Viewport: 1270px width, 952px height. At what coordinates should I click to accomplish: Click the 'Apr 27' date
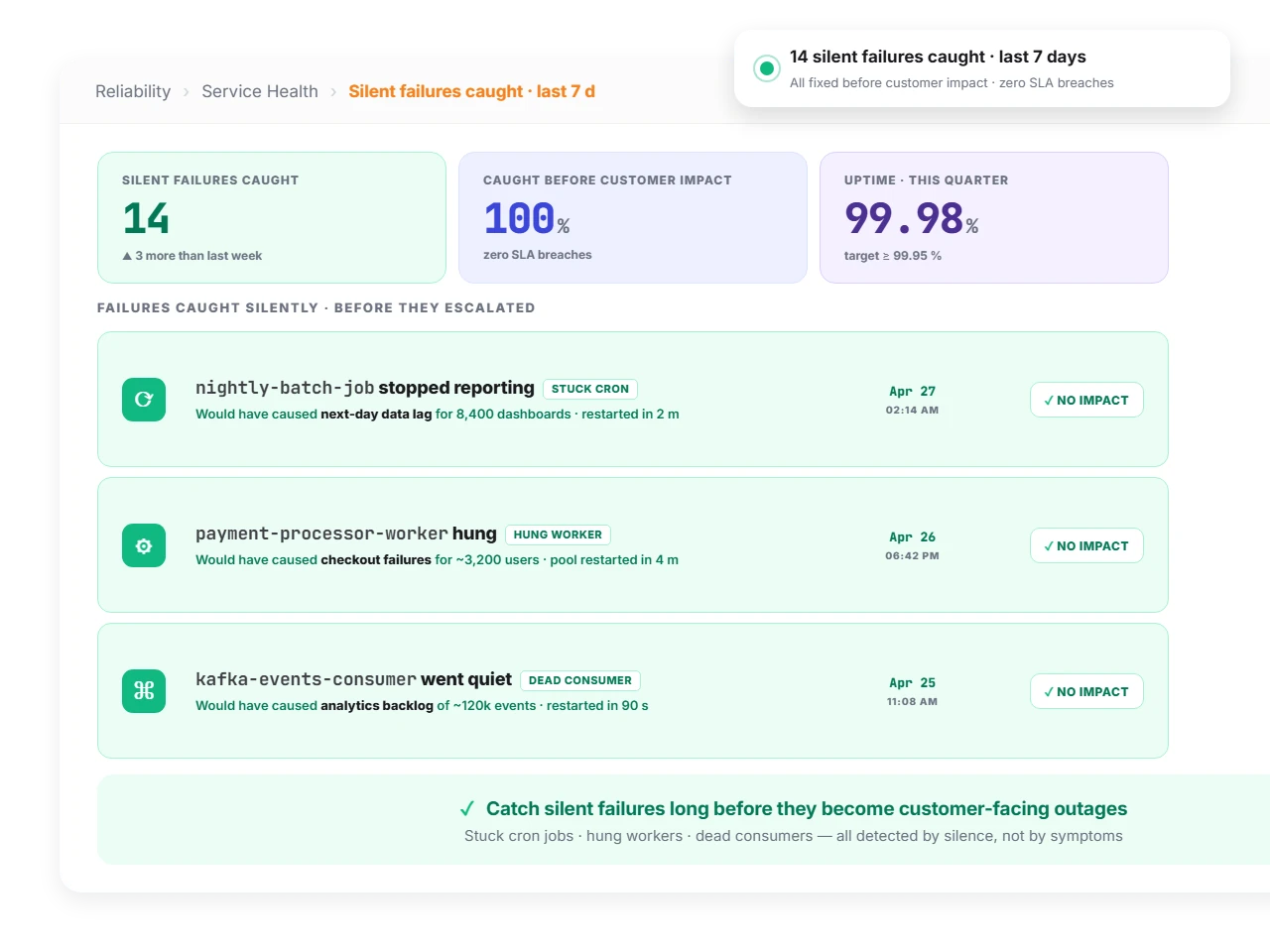tap(913, 391)
